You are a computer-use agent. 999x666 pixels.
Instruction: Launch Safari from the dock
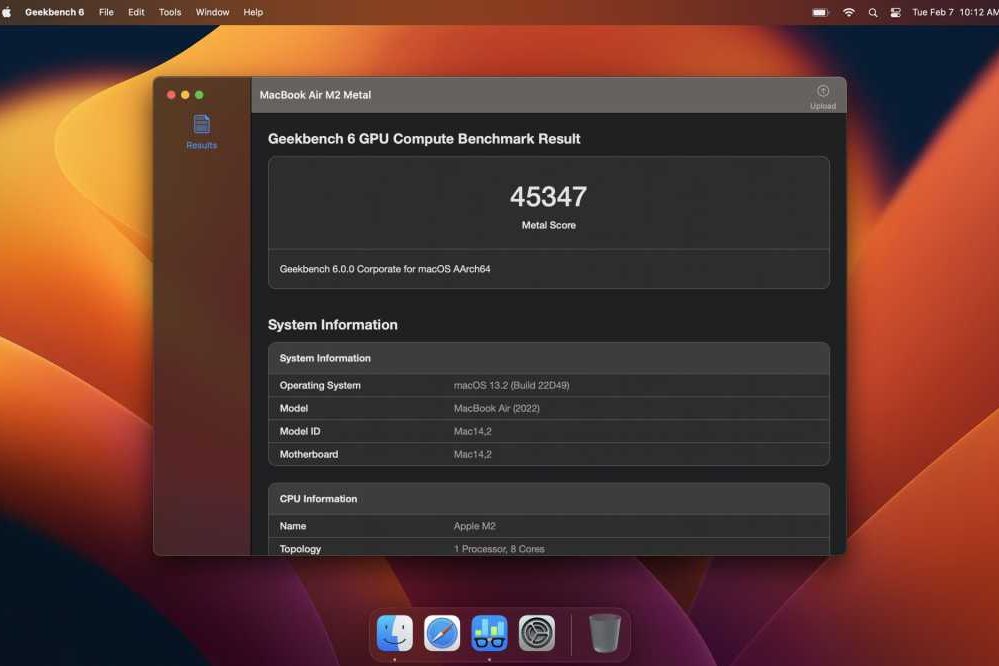coord(442,633)
